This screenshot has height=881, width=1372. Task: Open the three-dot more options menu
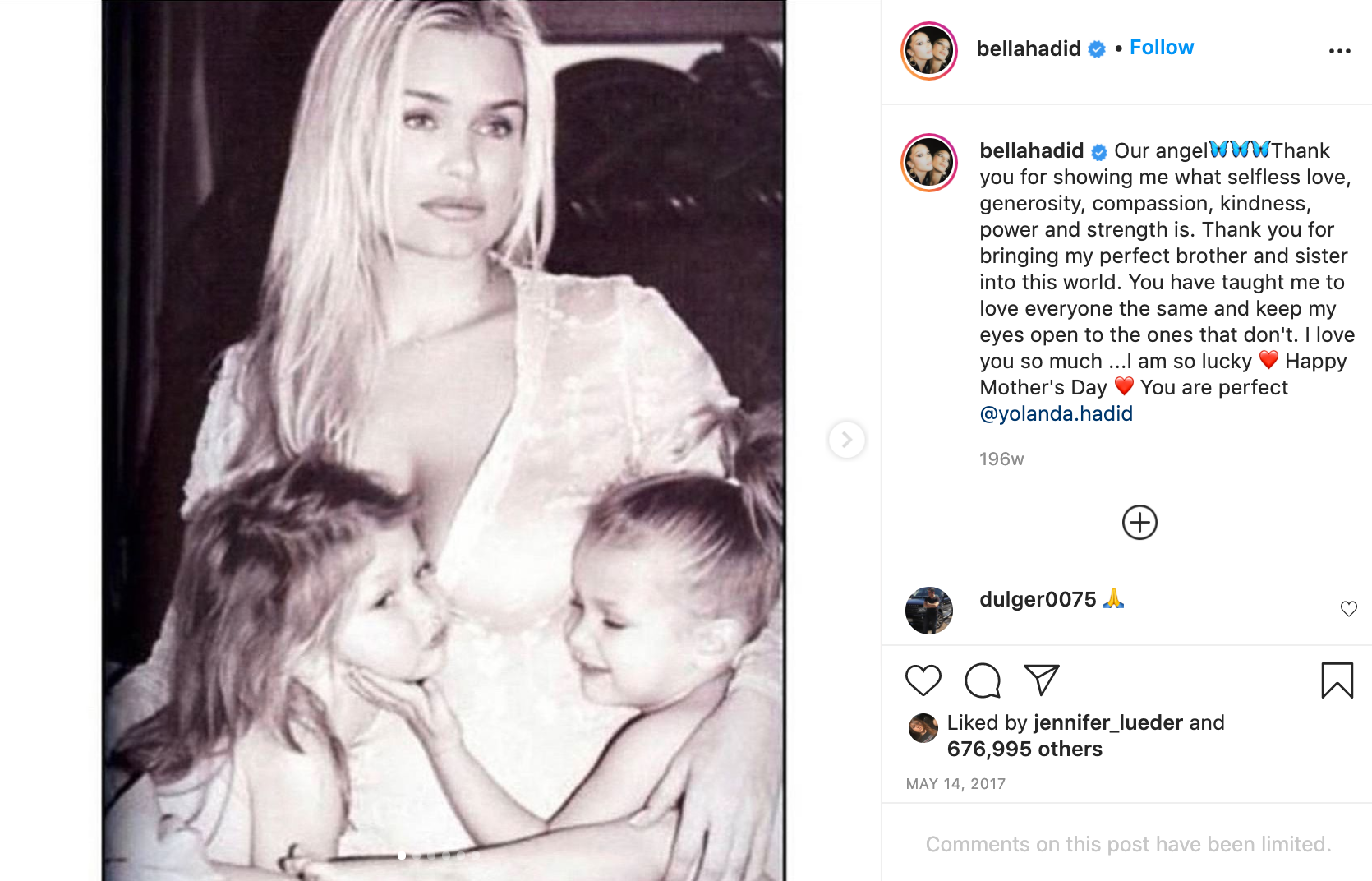[x=1340, y=51]
